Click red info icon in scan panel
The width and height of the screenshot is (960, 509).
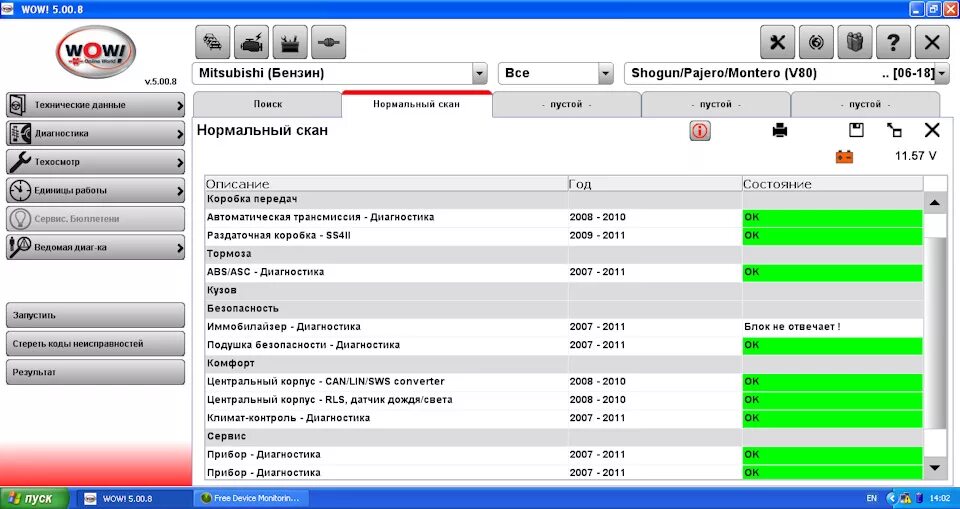(700, 130)
